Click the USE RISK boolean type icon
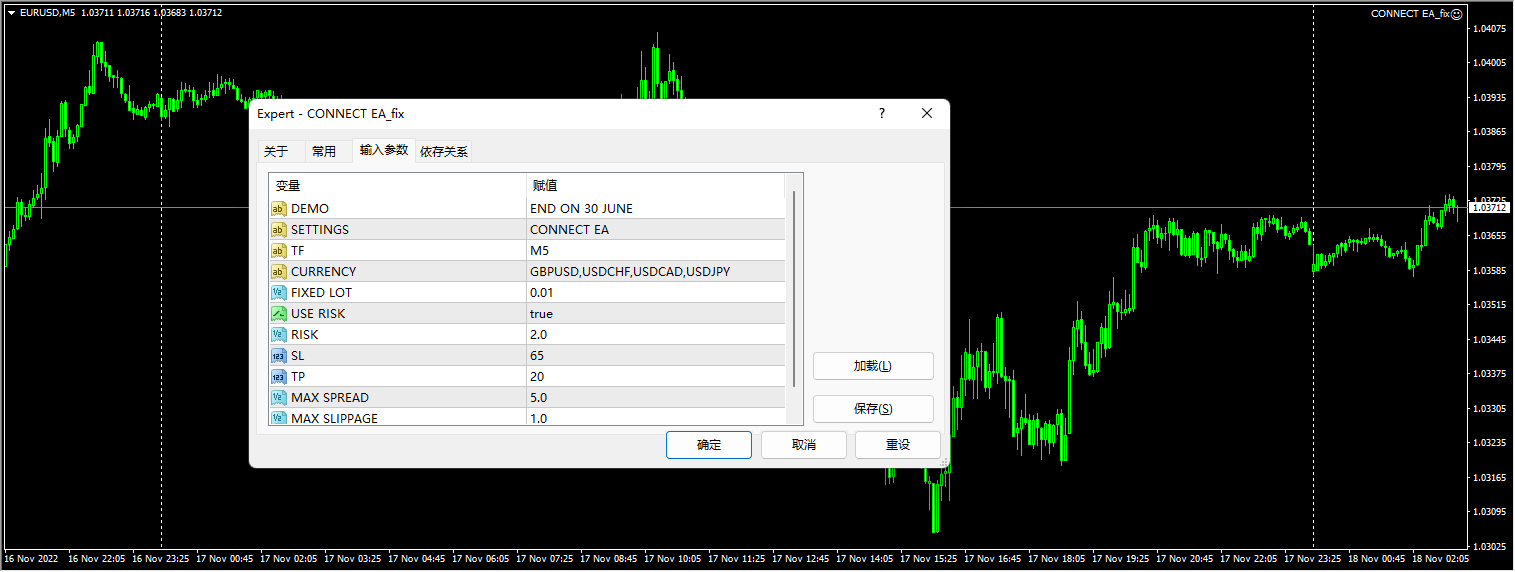Viewport: 1515px width, 572px height. [279, 314]
